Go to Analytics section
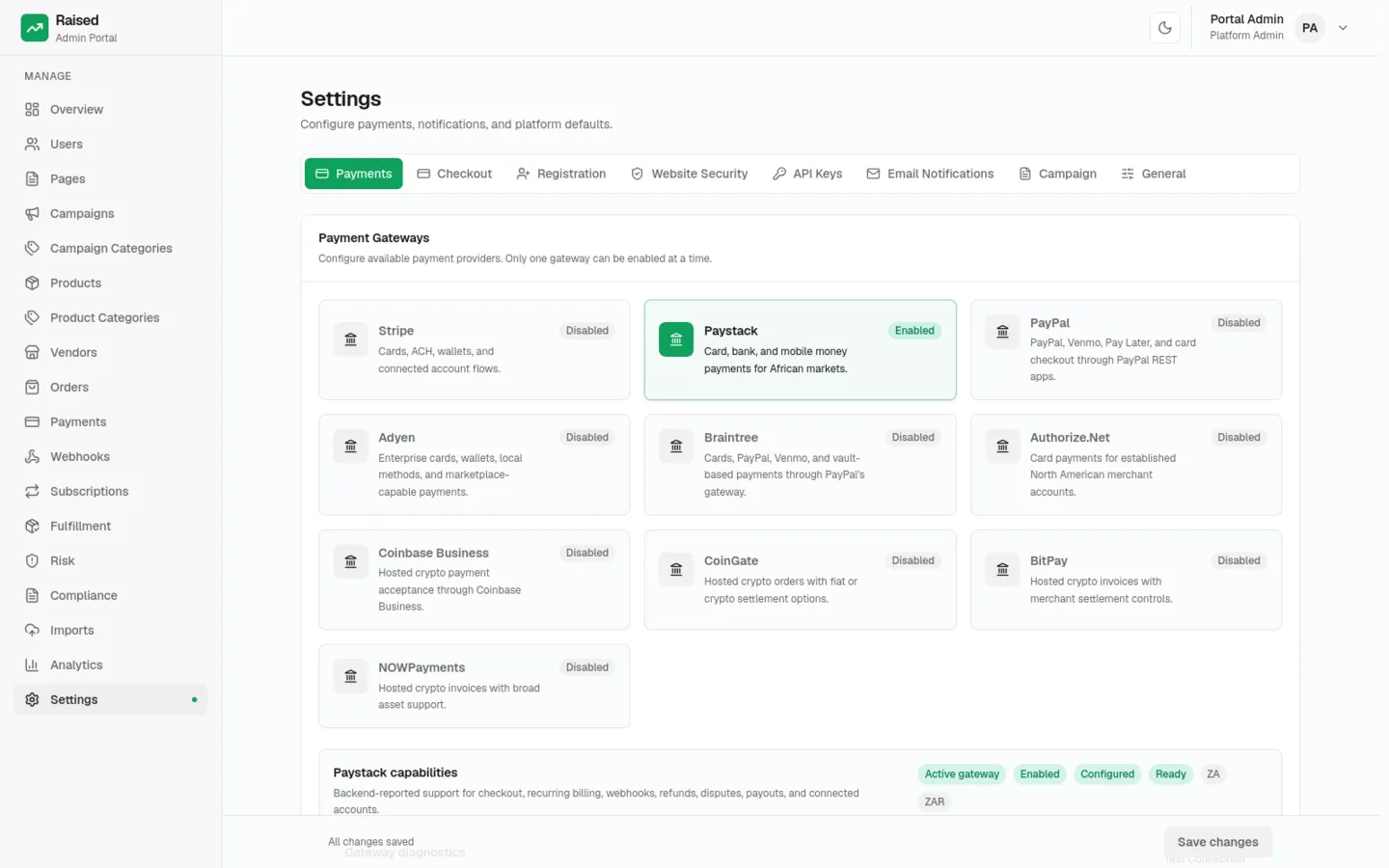 (111, 665)
